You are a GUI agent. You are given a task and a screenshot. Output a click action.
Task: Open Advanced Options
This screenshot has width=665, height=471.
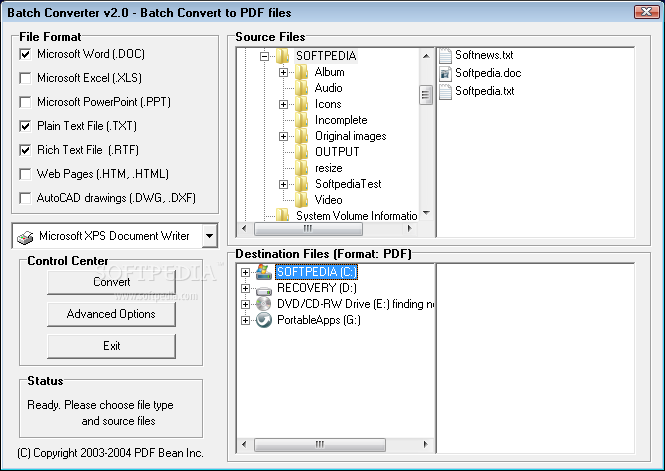[112, 314]
